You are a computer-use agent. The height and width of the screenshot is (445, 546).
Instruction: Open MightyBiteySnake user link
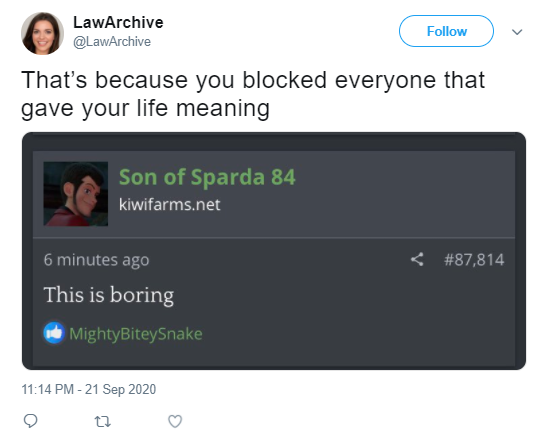(x=136, y=334)
